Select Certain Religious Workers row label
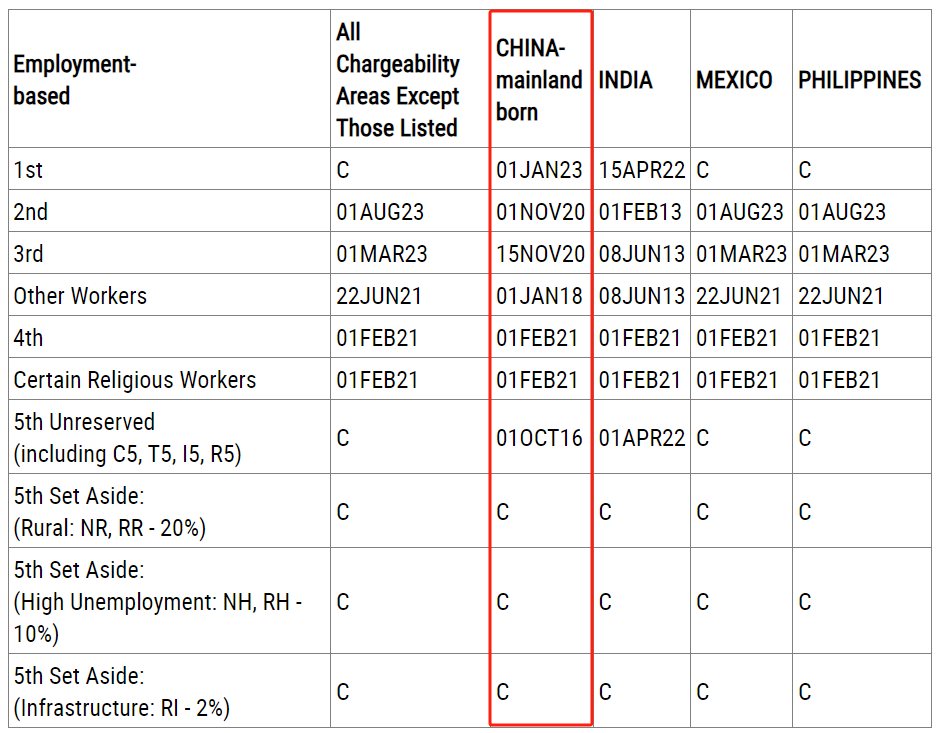Screen dimensions: 943x733 (135, 380)
